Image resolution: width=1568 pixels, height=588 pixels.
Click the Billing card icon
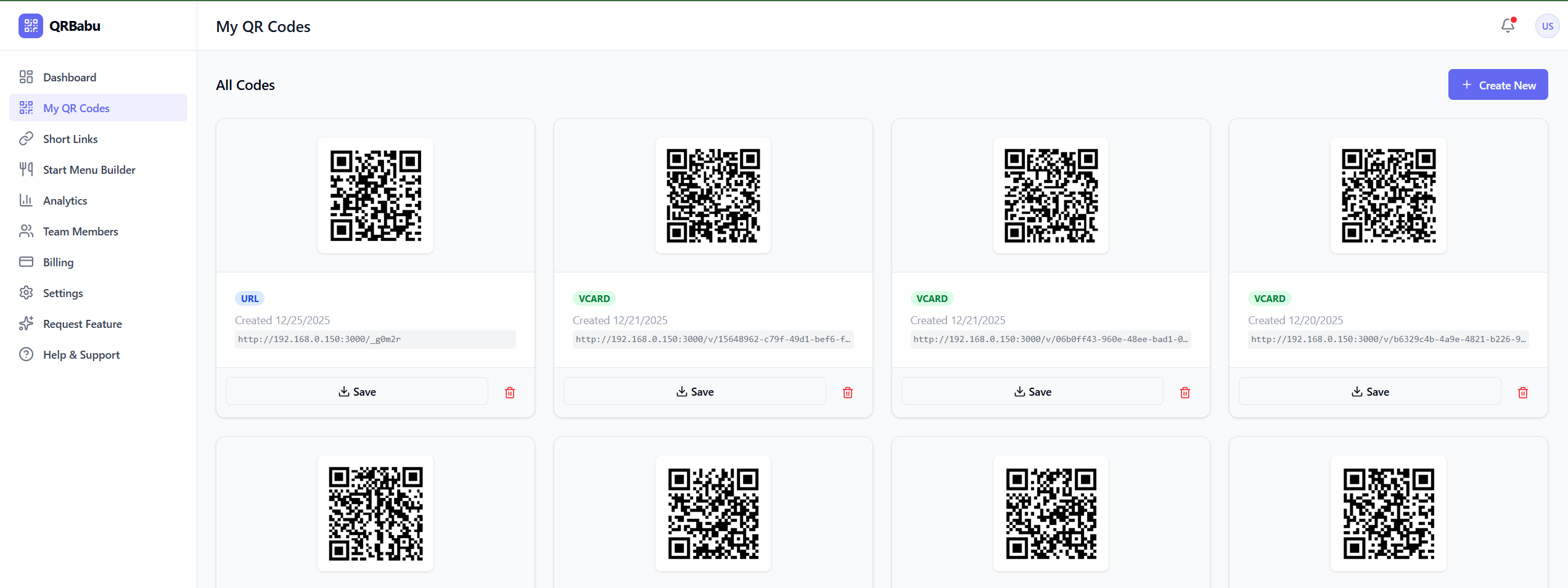coord(26,262)
